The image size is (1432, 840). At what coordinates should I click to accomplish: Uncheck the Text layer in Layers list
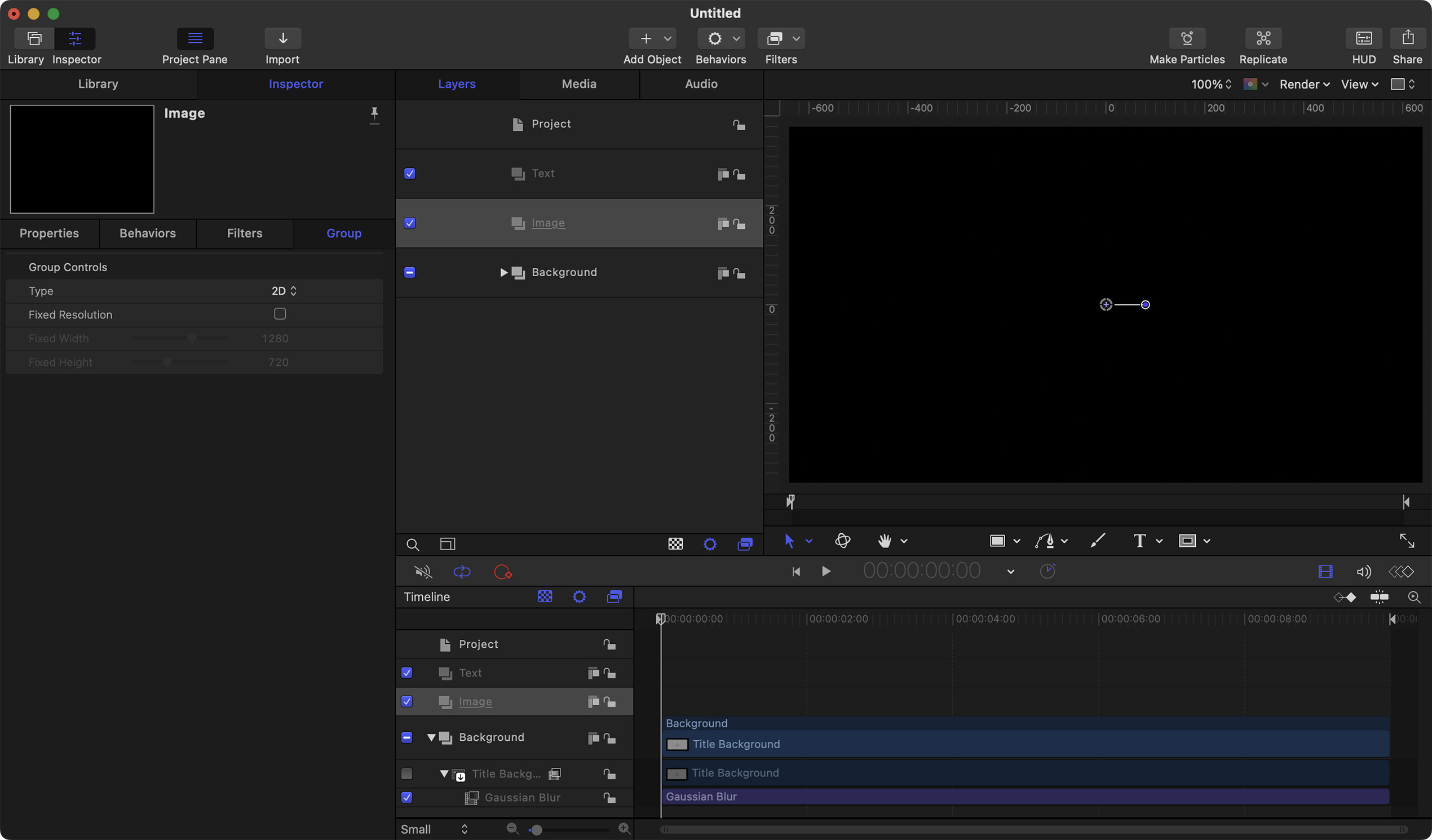(410, 174)
